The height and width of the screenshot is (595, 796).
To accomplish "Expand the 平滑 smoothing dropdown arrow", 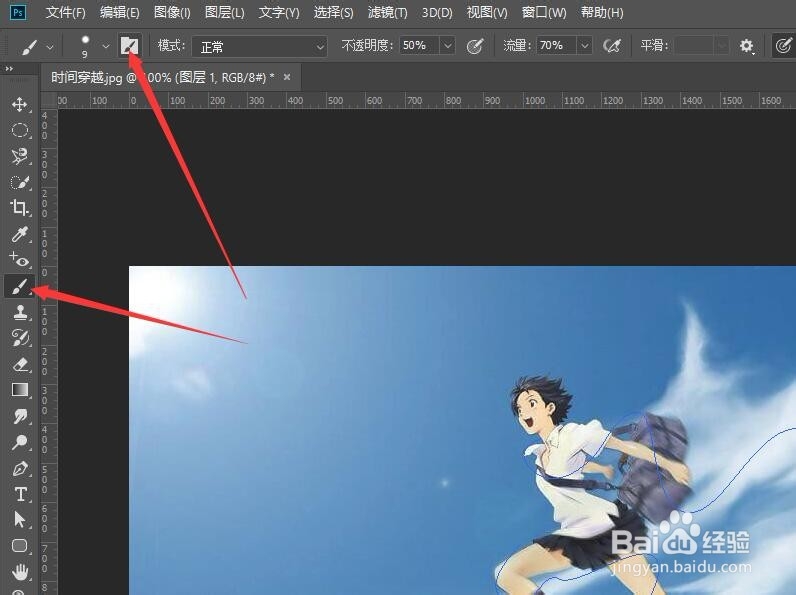I will 721,46.
